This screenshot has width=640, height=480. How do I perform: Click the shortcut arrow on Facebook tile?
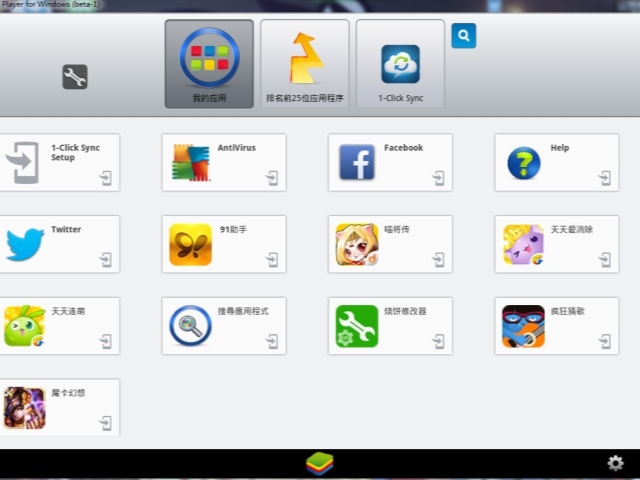pos(438,178)
